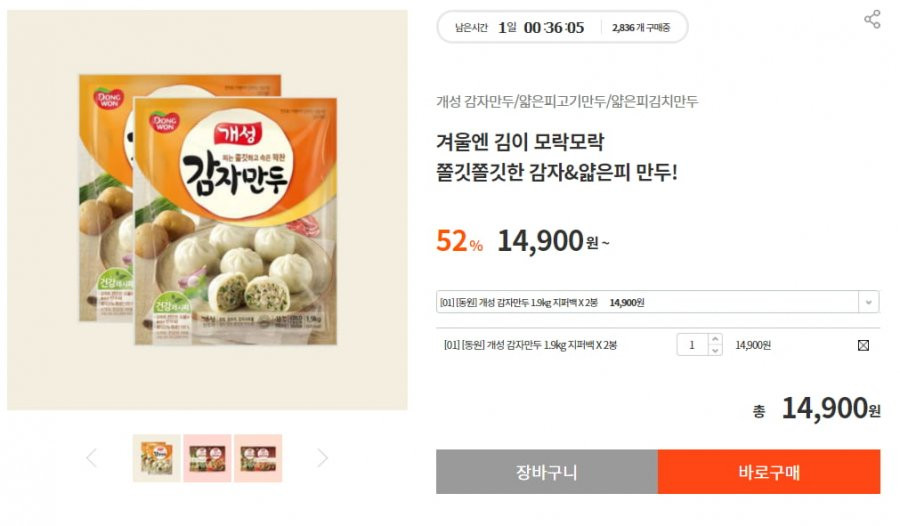Decrease quantity with the down stepper arrow

click(x=715, y=350)
